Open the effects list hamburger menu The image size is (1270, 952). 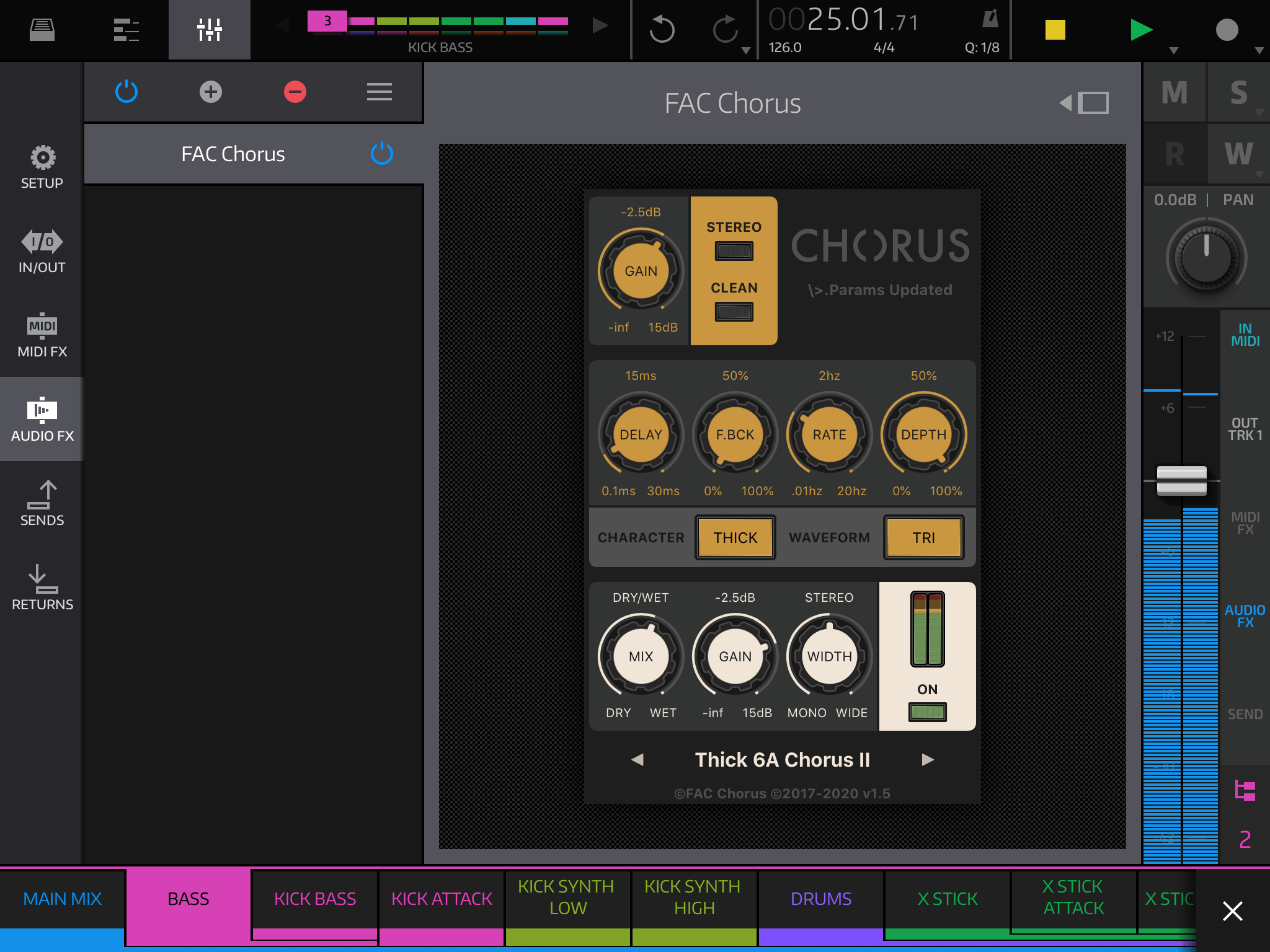tap(380, 92)
